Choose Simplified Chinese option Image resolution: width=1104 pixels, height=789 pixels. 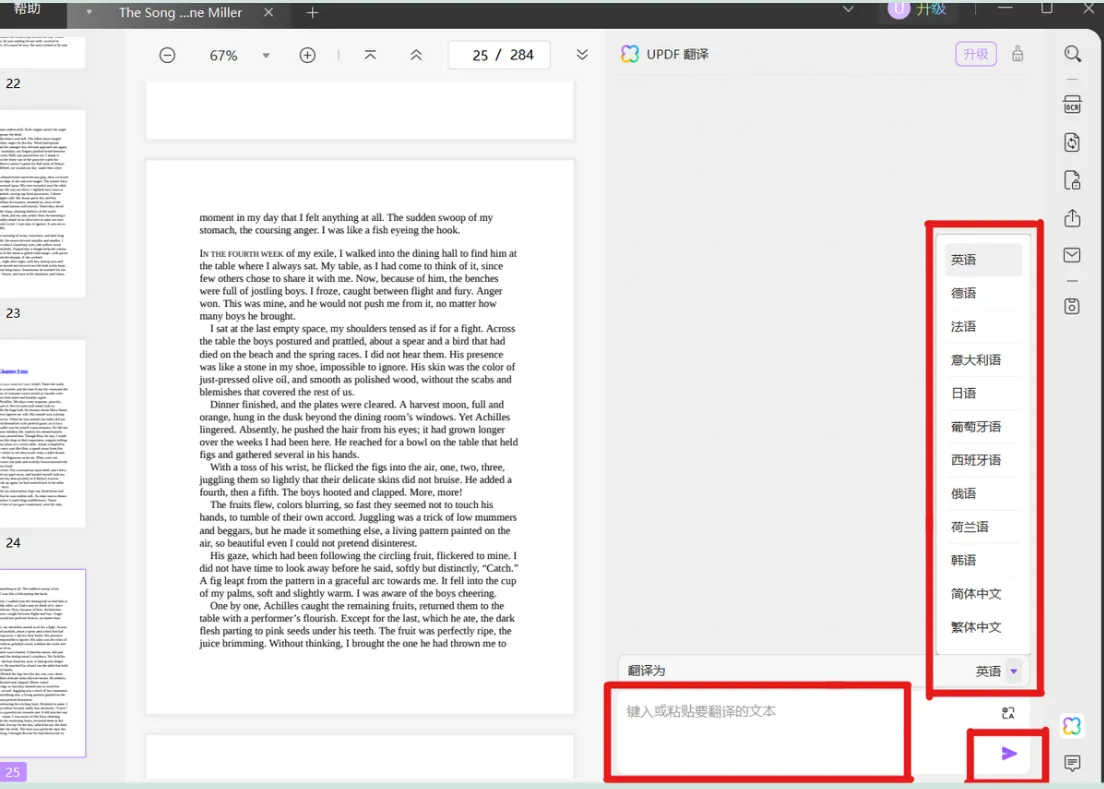coord(982,594)
